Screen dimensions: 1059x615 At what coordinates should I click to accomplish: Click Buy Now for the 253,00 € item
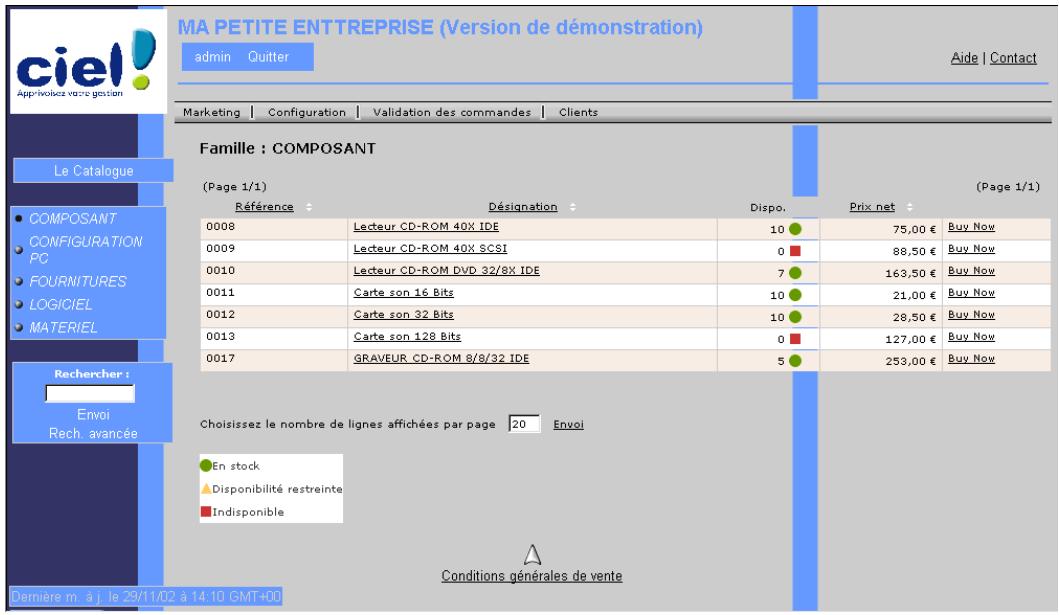[971, 358]
